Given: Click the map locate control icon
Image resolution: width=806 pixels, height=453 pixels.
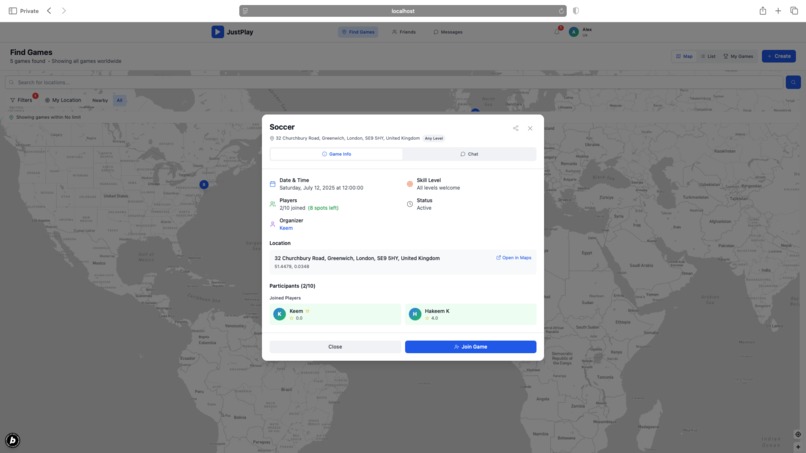Looking at the screenshot, I should coord(798,434).
